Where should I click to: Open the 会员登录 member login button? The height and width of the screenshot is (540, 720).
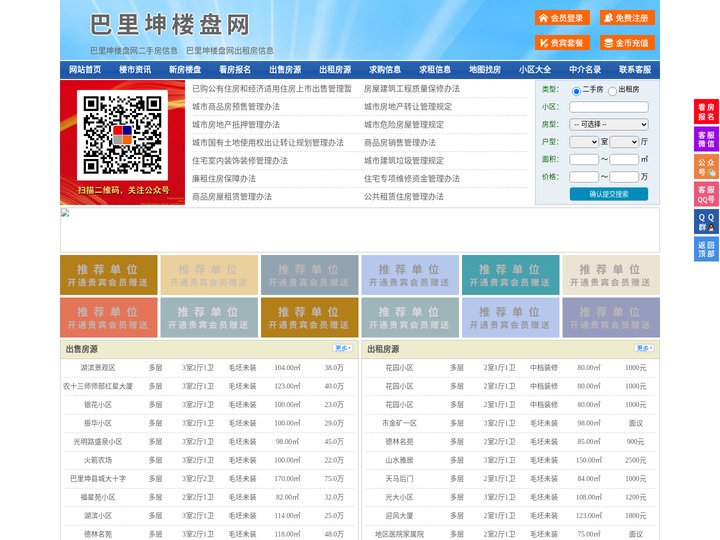562,18
